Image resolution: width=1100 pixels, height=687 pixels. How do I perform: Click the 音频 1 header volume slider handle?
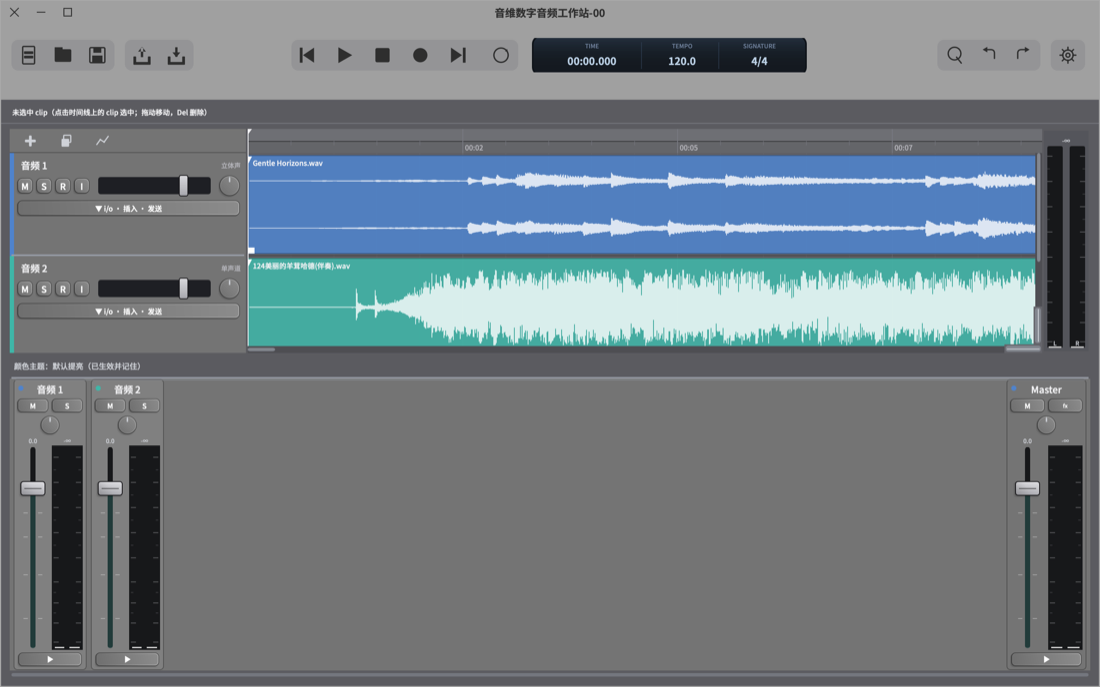[x=184, y=186]
